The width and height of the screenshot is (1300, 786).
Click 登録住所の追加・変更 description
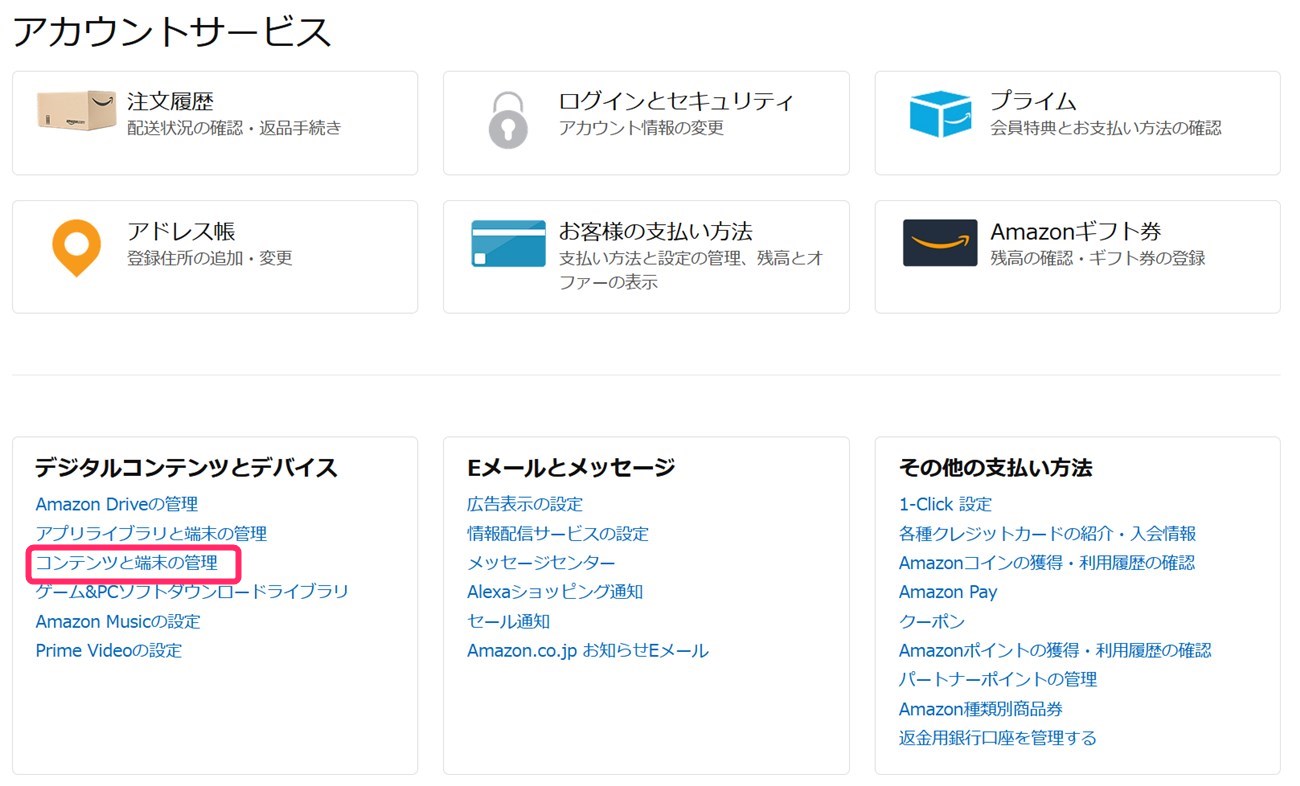[210, 258]
